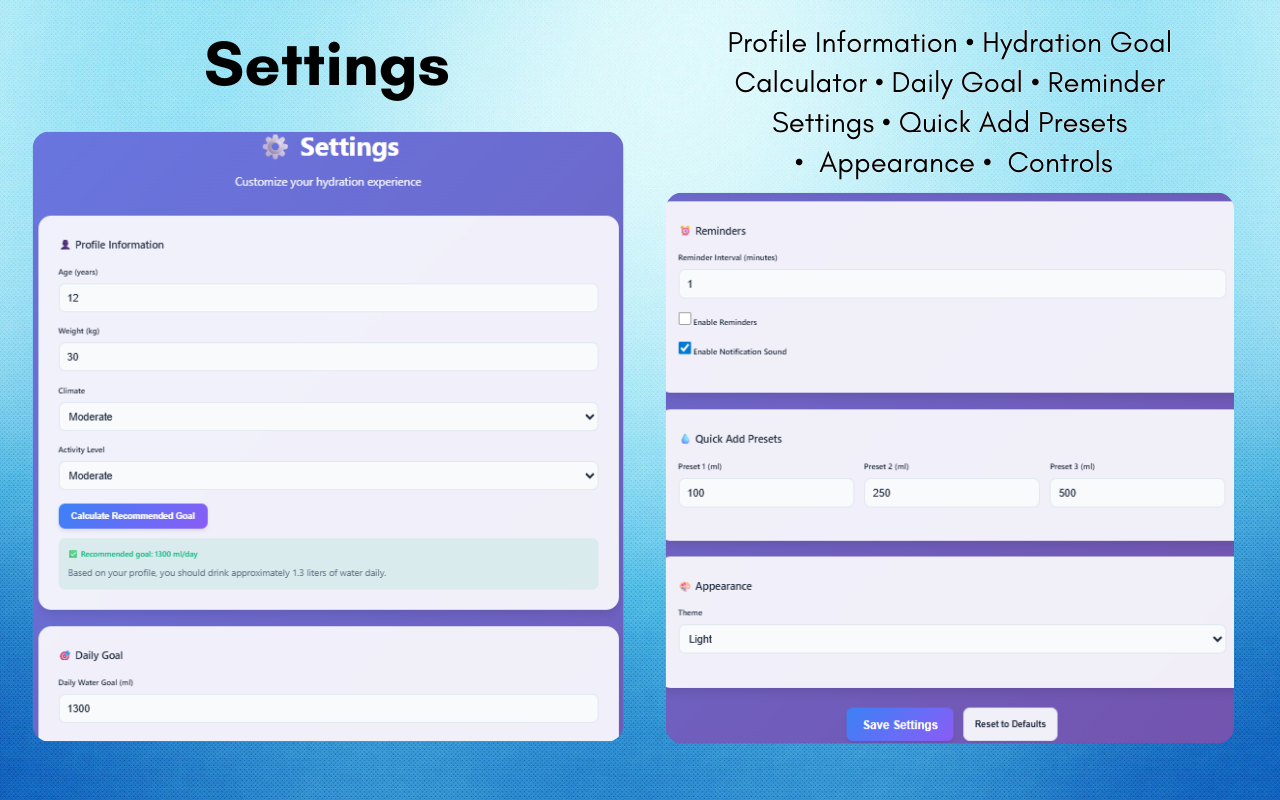1280x800 pixels.
Task: Click the Calculate Recommended Goal button
Action: pyautogui.click(x=132, y=516)
